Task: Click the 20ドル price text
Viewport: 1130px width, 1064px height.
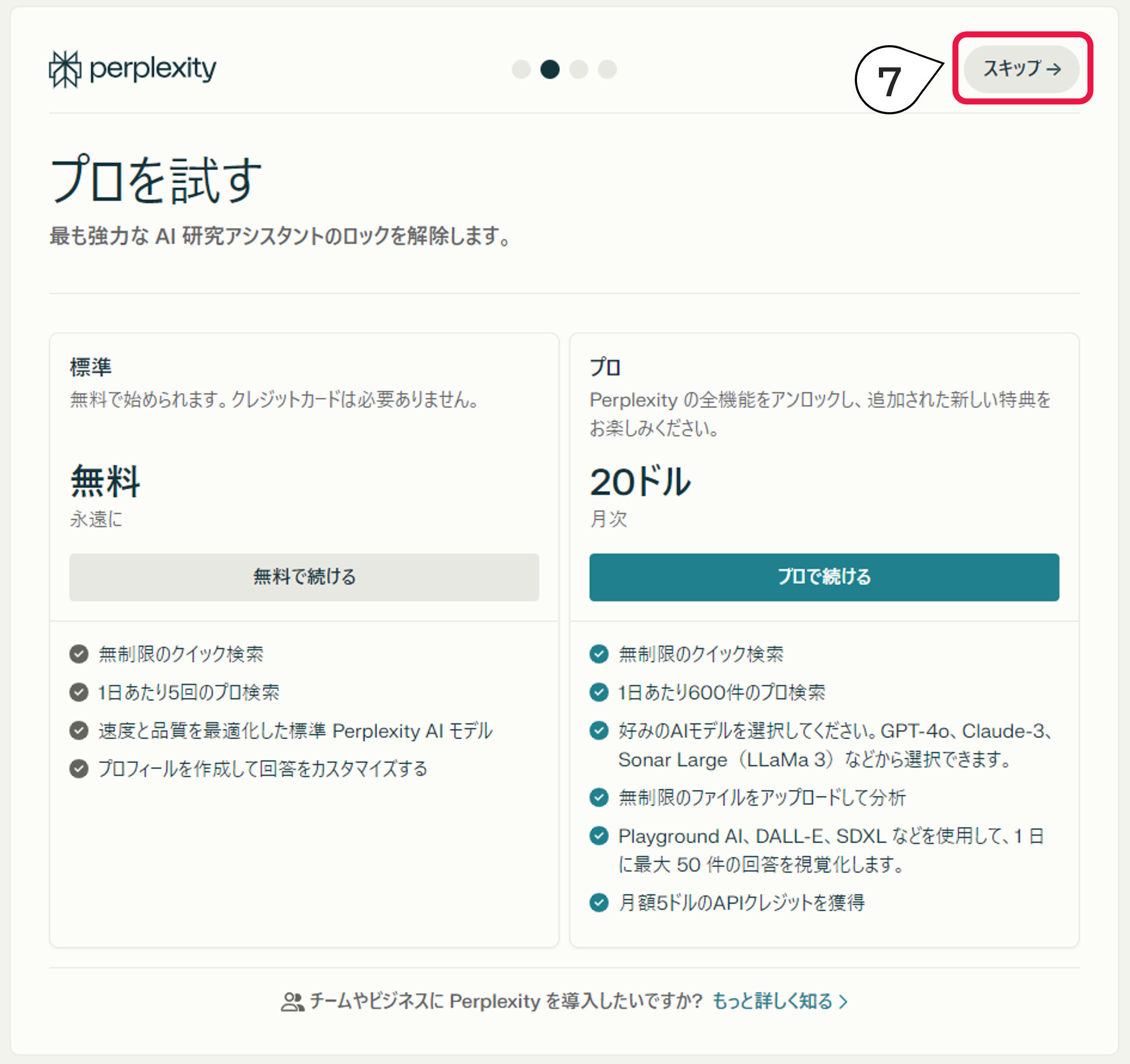Action: pos(640,482)
